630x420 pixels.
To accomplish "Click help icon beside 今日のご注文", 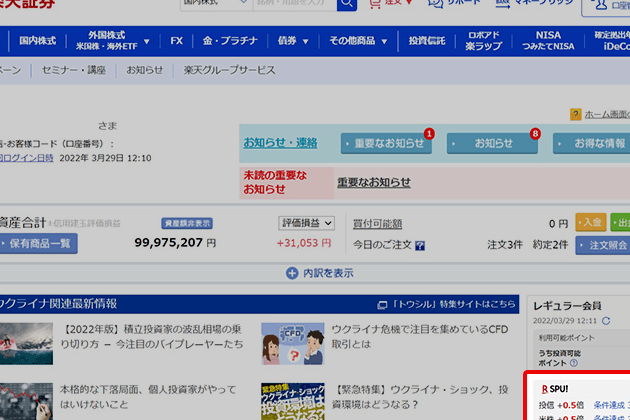I will (420, 246).
